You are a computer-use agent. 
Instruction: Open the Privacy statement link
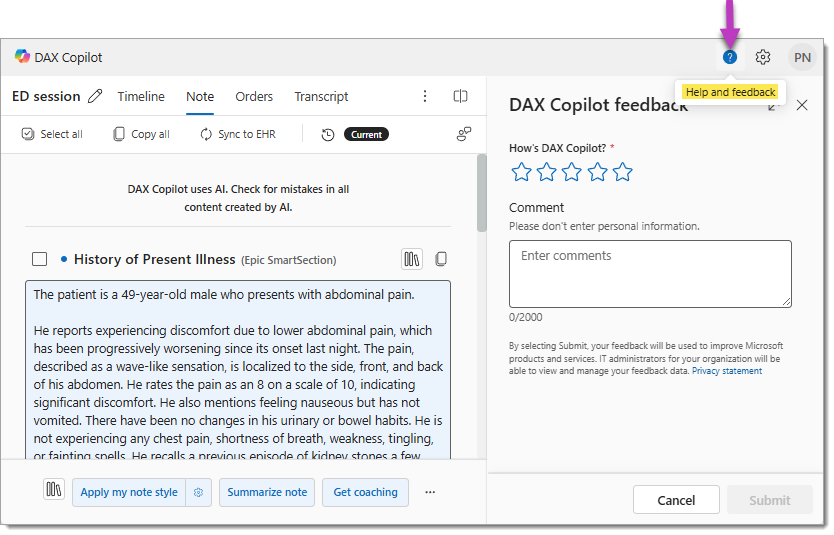[x=727, y=371]
